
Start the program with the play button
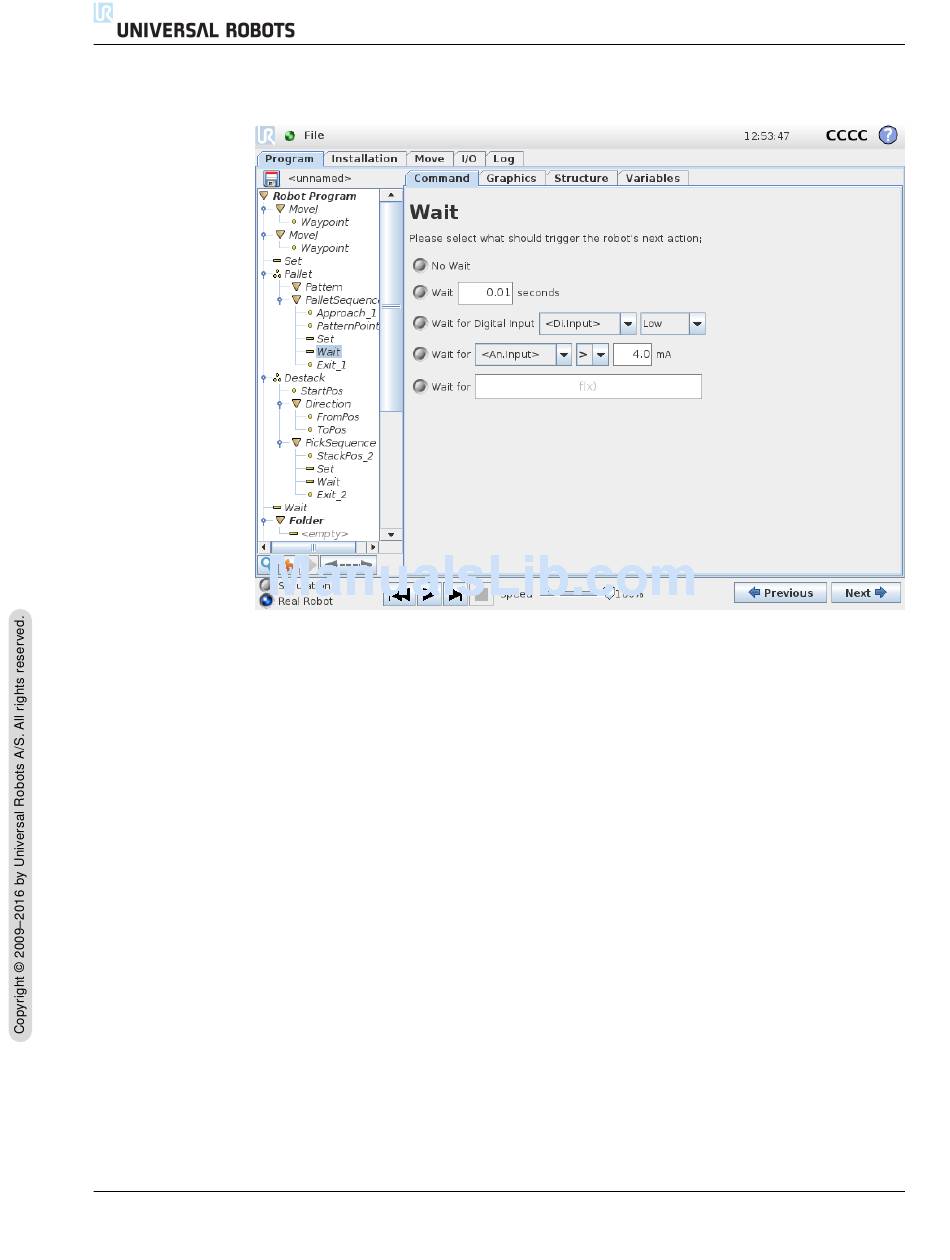[428, 594]
